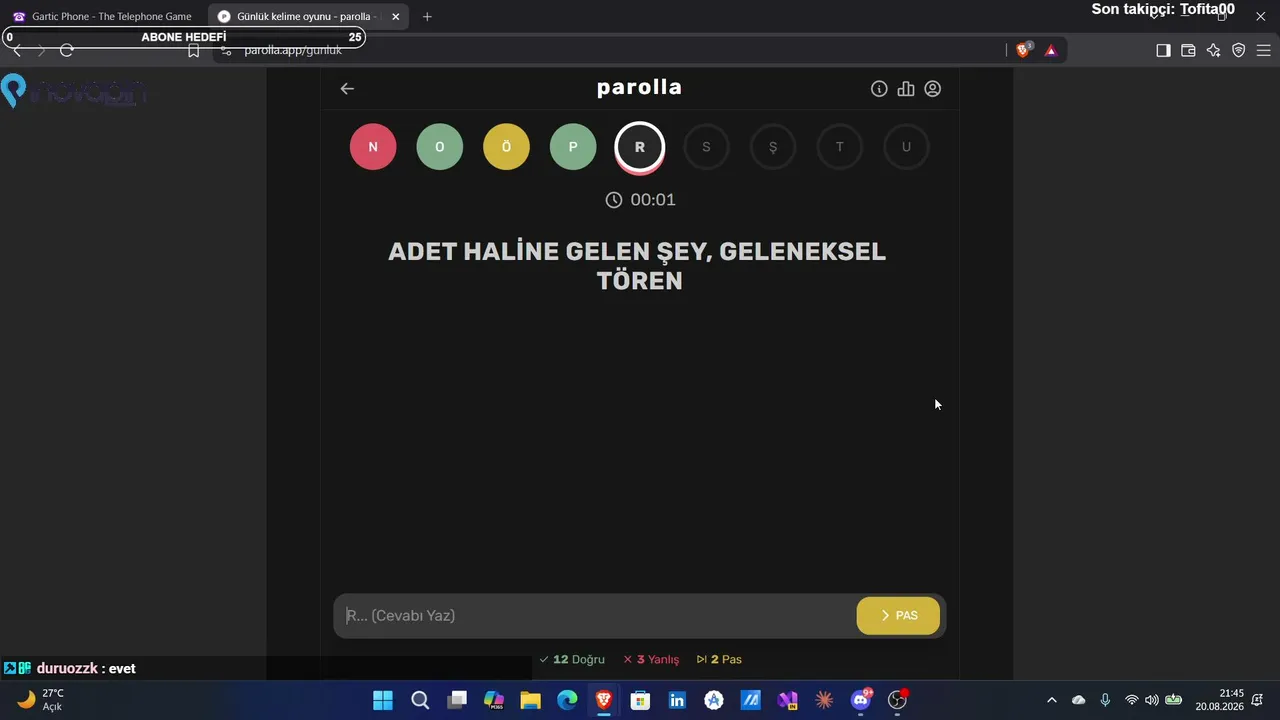Image resolution: width=1280 pixels, height=720 pixels.
Task: Select the red letter N circle
Action: (x=373, y=147)
